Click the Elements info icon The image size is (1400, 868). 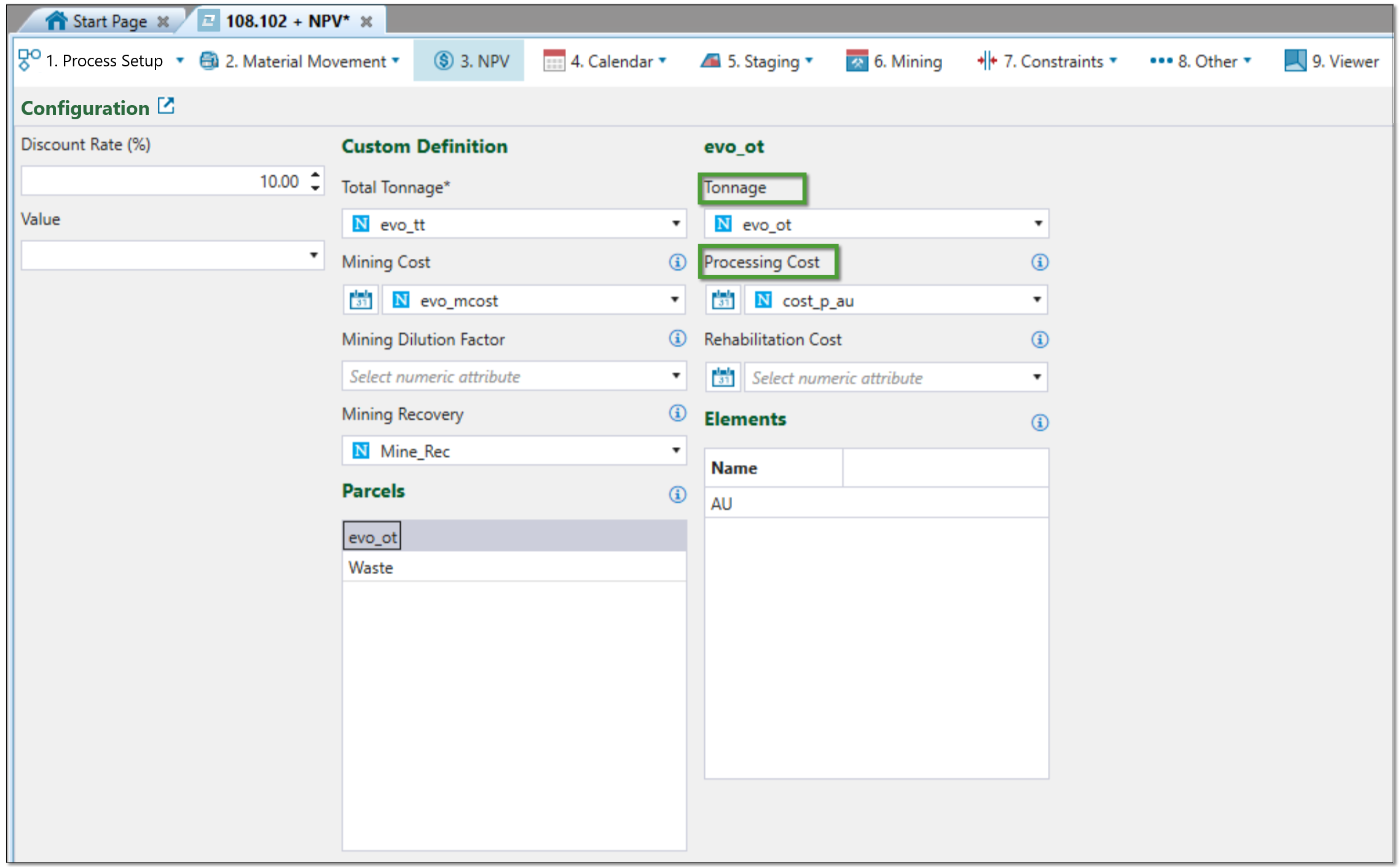coord(1039,422)
